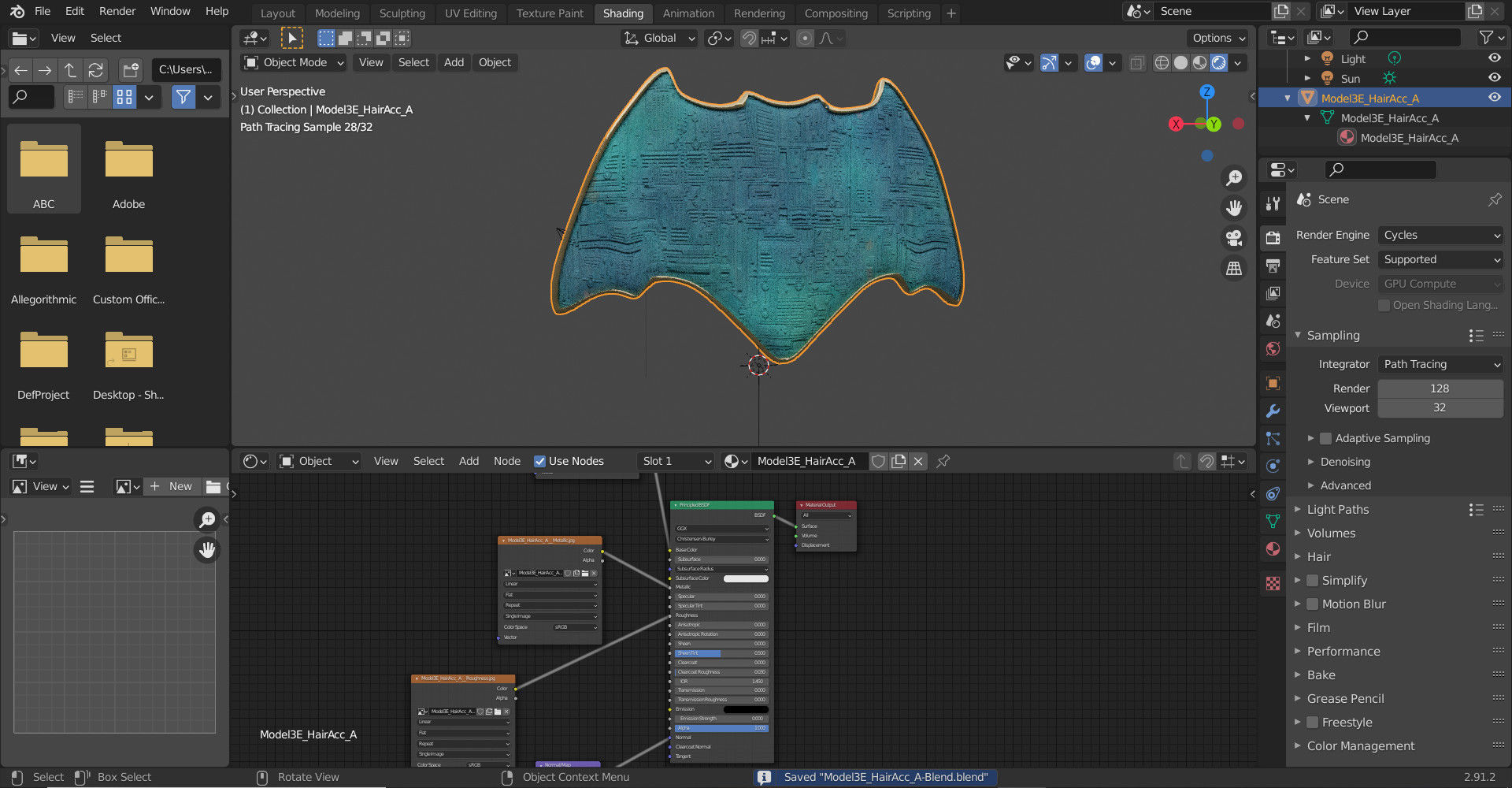Open Tool settings properties icon
The width and height of the screenshot is (1512, 788).
[x=1273, y=203]
